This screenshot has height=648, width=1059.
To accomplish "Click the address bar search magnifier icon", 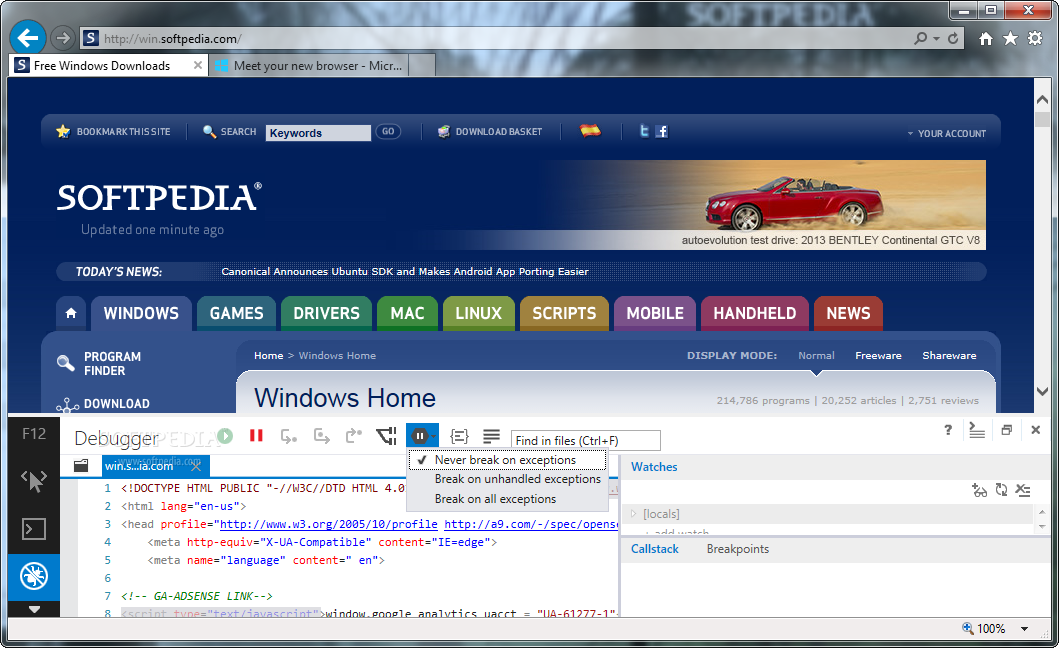I will (x=921, y=39).
